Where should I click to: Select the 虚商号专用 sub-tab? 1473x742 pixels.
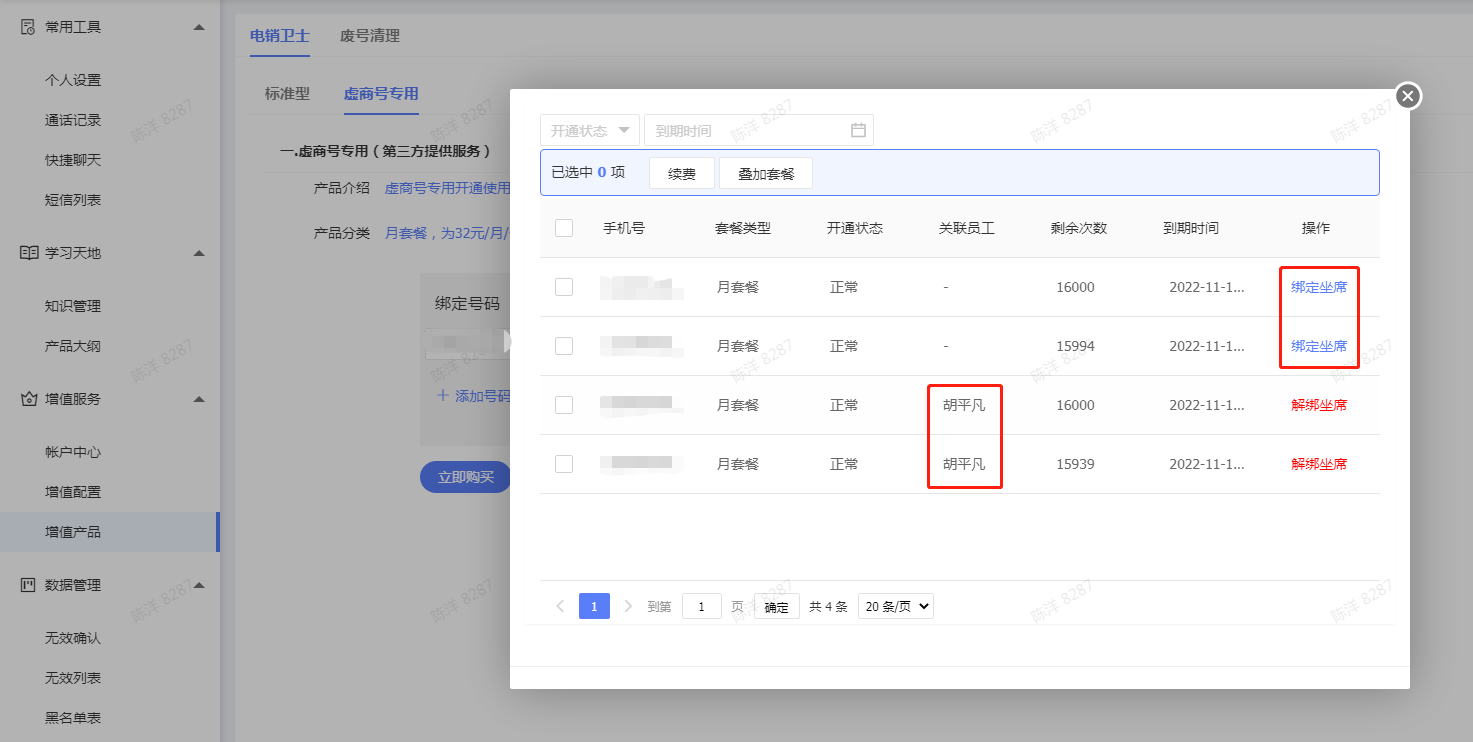(x=381, y=94)
